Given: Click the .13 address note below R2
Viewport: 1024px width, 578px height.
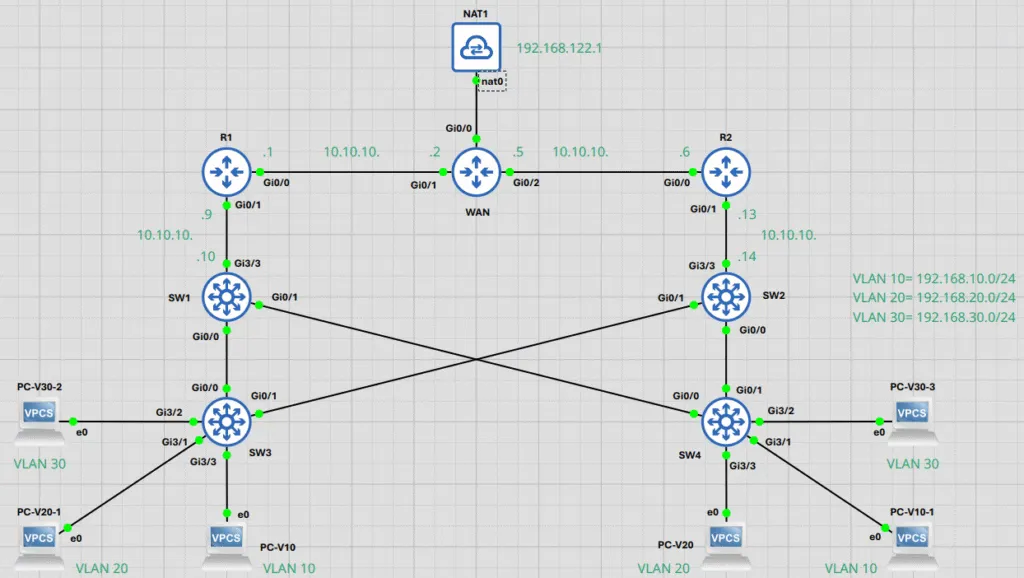Looking at the screenshot, I should click(746, 214).
